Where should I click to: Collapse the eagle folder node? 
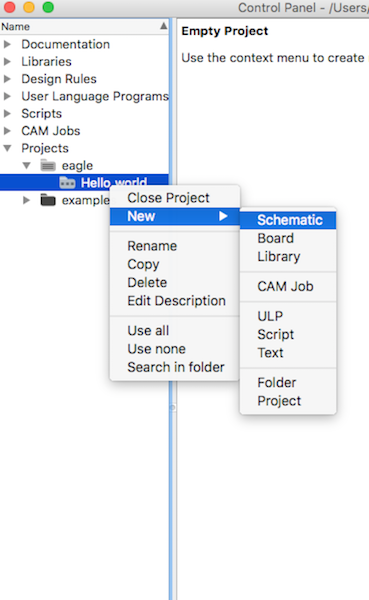click(26, 165)
